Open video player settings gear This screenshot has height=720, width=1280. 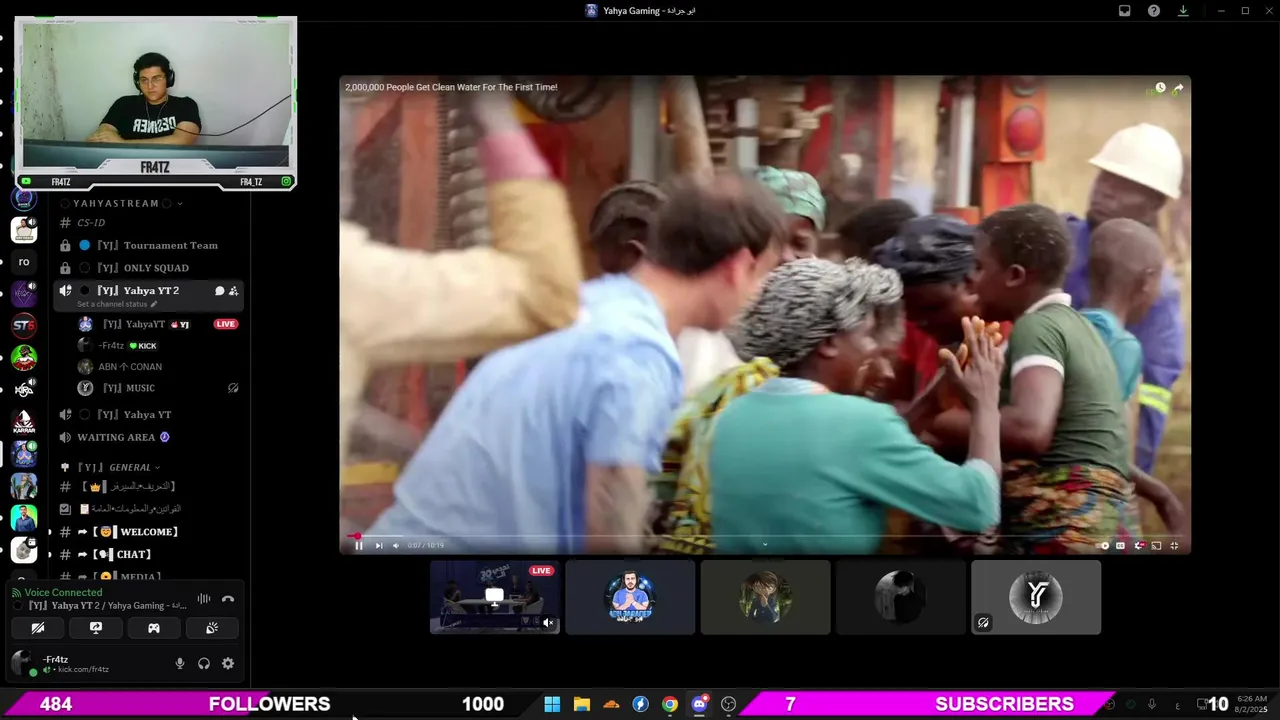1138,545
